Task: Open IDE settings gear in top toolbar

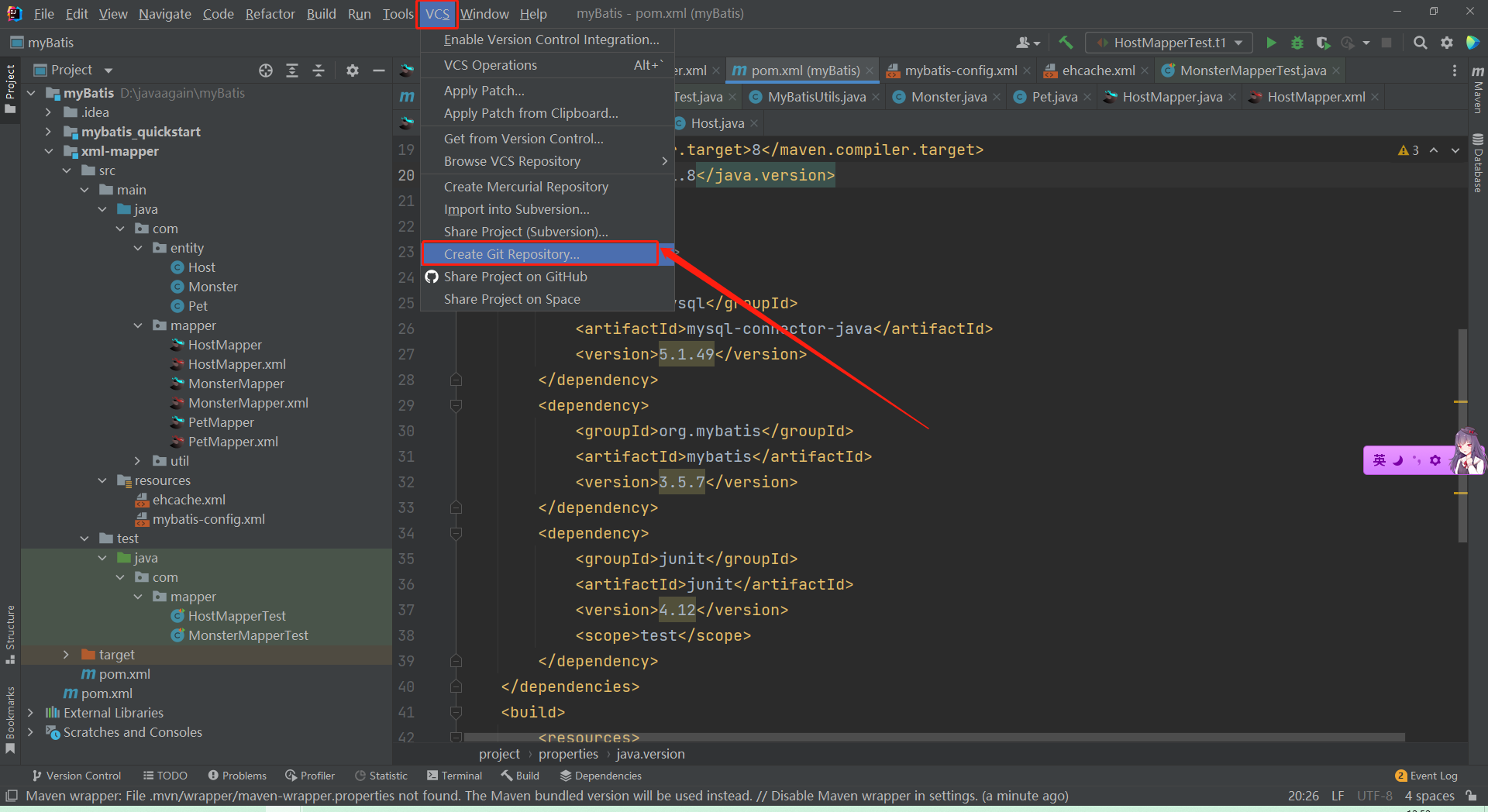Action: 1446,43
